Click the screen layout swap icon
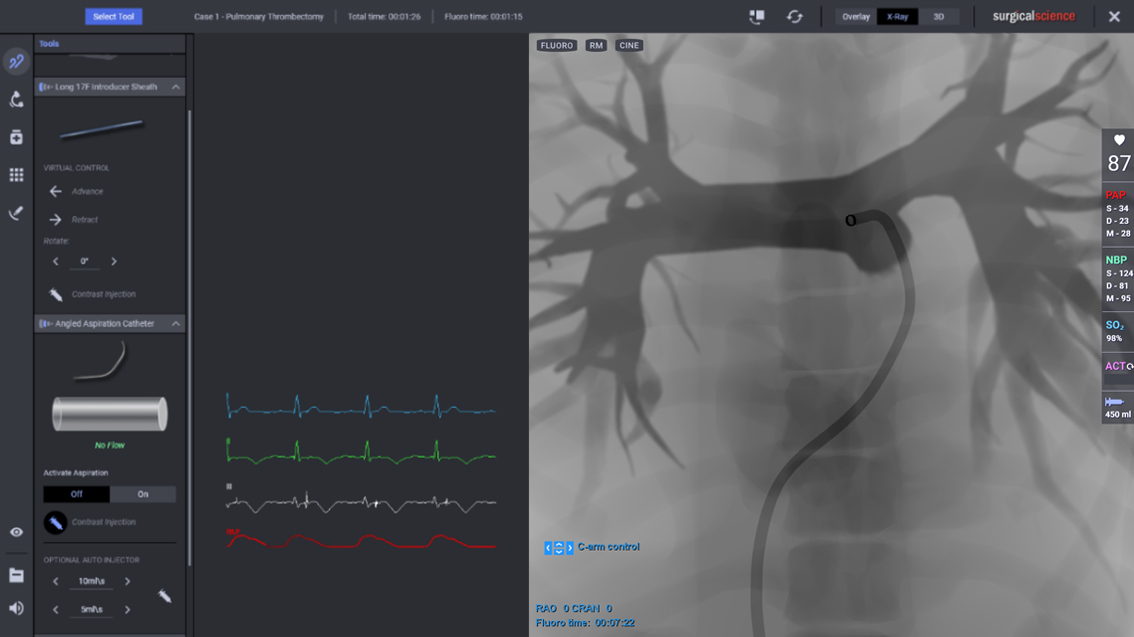Screen dimensions: 1134x637 [756, 17]
